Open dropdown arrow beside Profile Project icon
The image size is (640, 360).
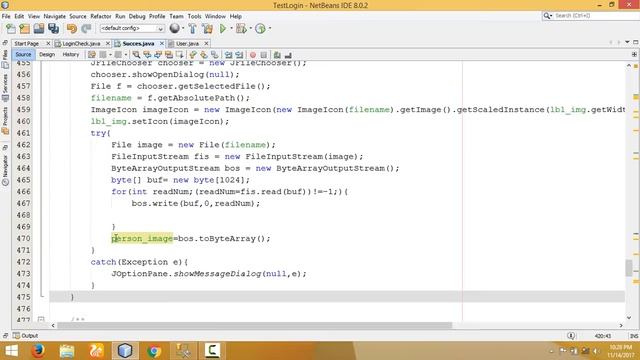click(270, 28)
